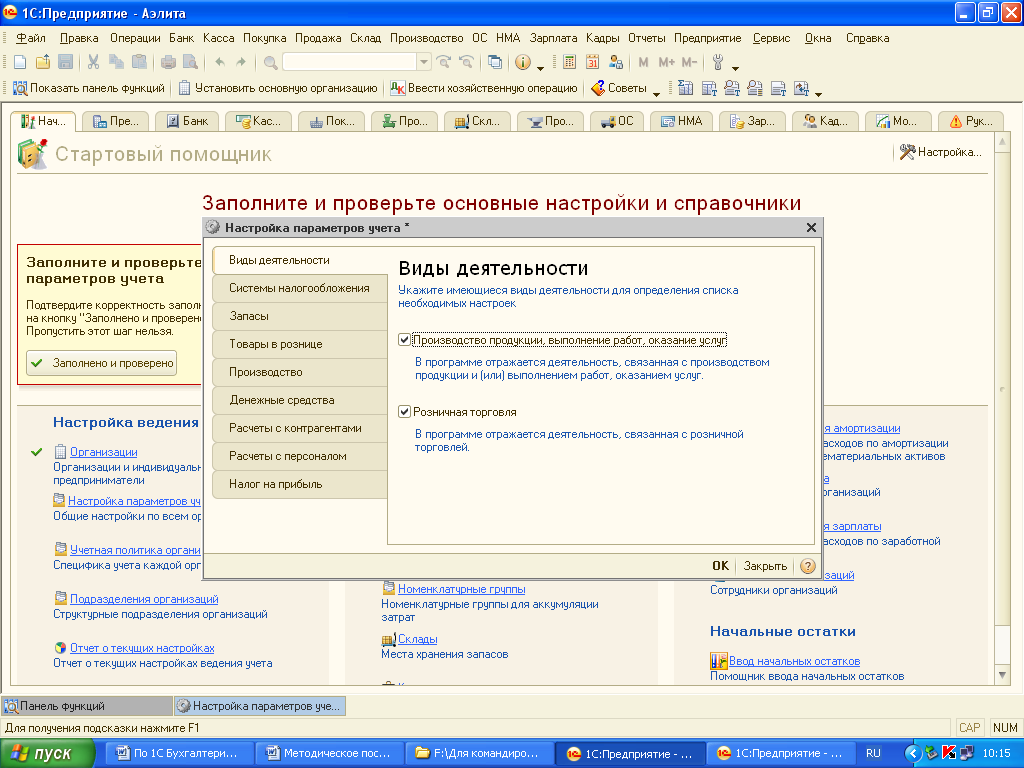Image resolution: width=1024 pixels, height=768 pixels.
Task: Click Показать панель функций button
Action: [x=89, y=88]
